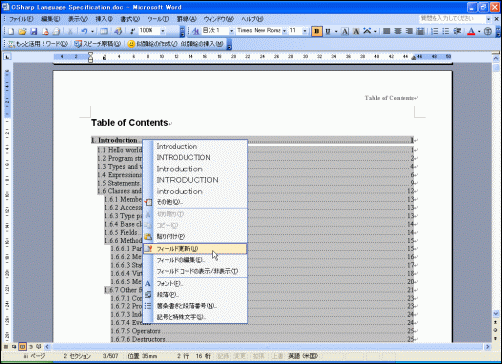Click the もっと活用!ワード toolbar button

(x=38, y=44)
